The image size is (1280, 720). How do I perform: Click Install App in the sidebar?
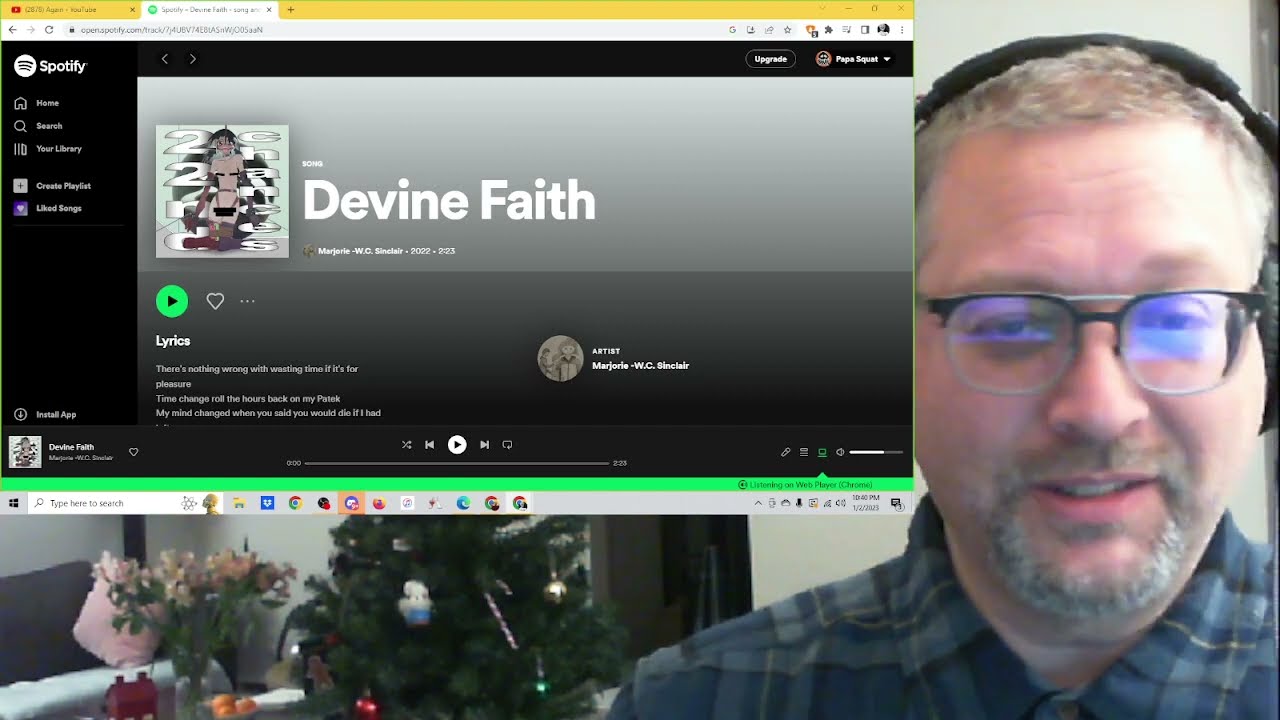(45, 414)
